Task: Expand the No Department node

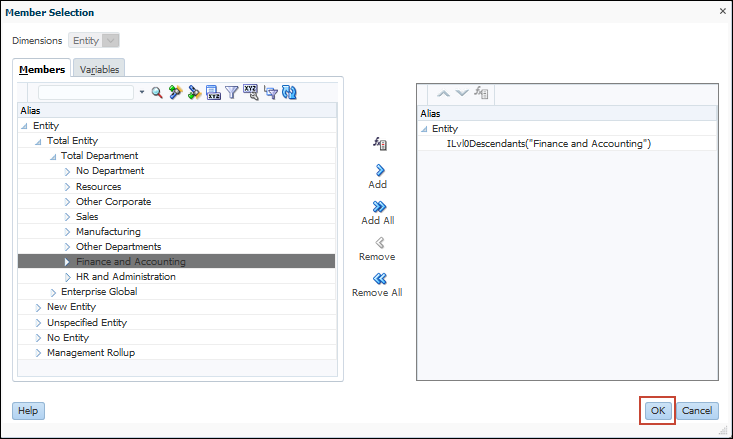Action: point(67,172)
